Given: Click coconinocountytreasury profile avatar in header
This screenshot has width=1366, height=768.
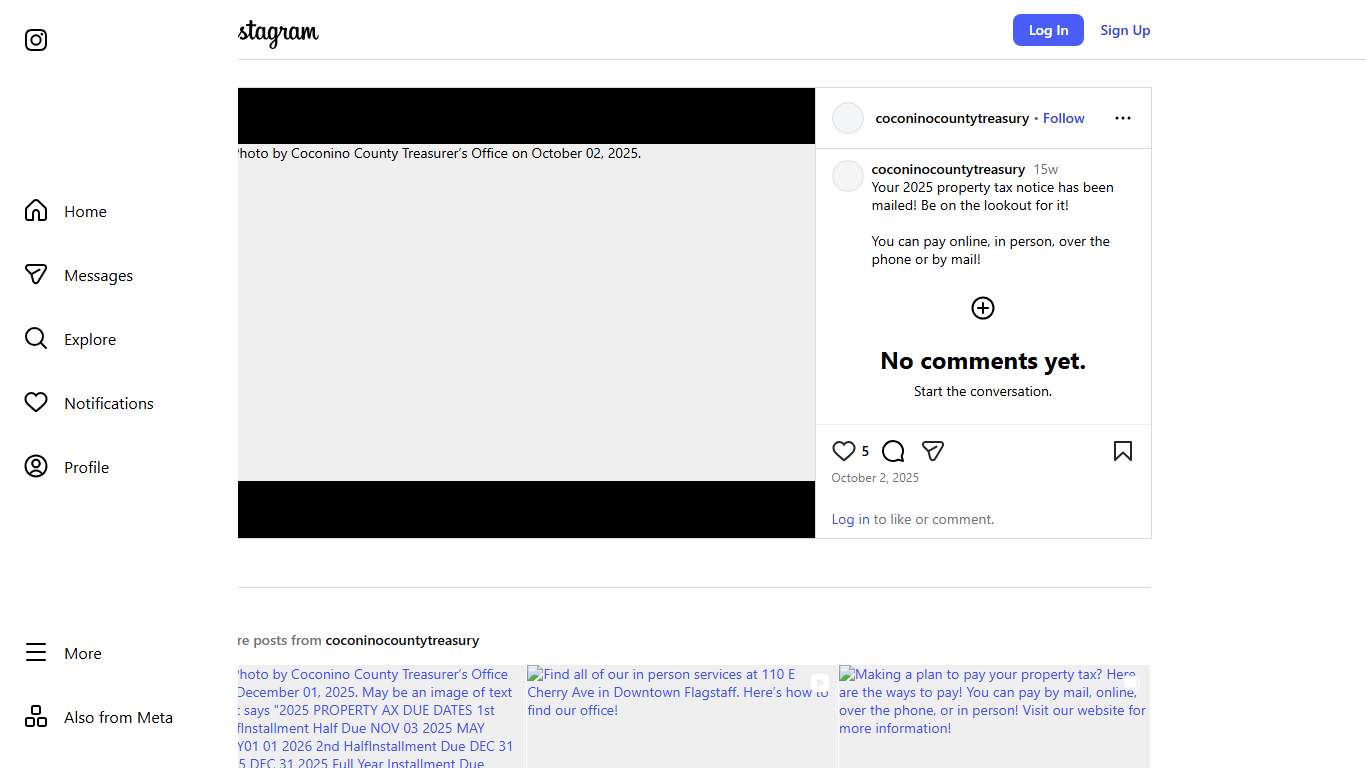Looking at the screenshot, I should [x=848, y=118].
